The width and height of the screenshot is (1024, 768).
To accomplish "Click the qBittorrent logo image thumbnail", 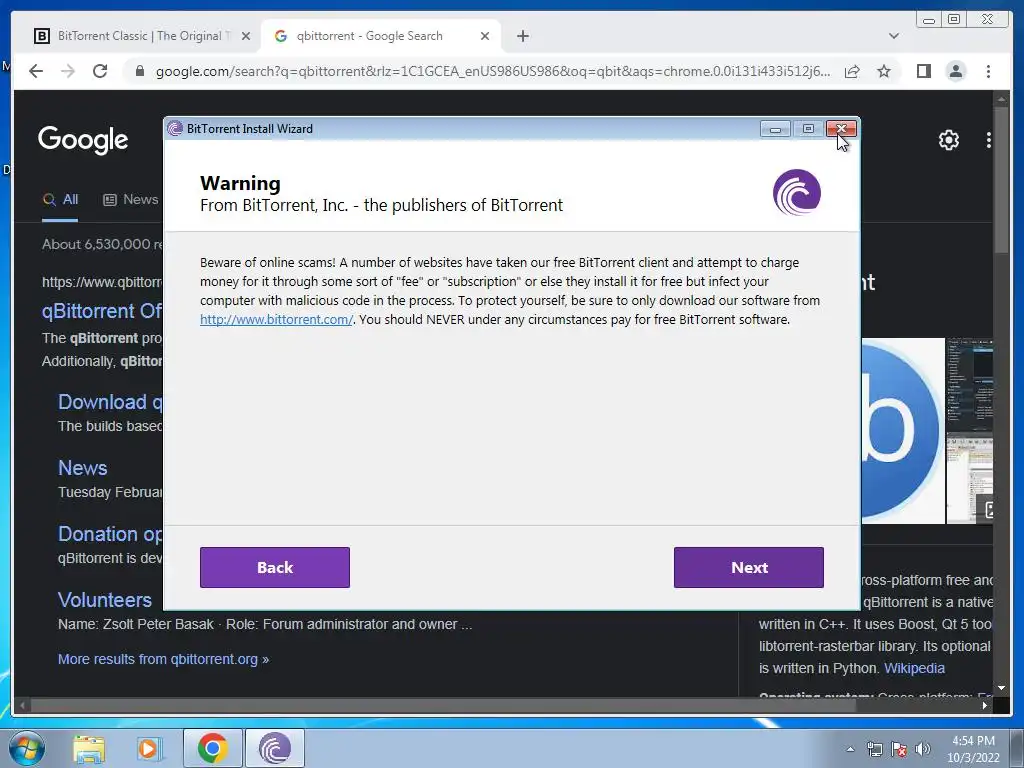I will point(903,431).
